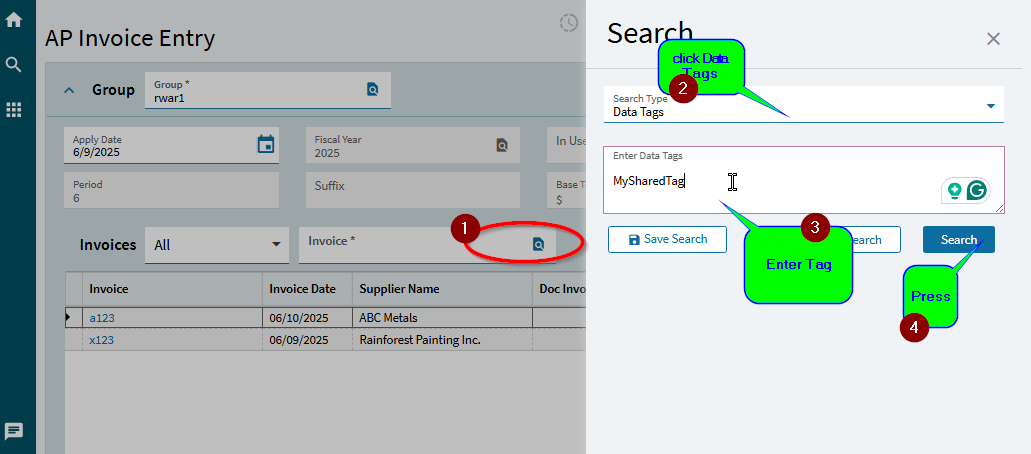
Task: Open the Search Type dropdown
Action: tap(803, 105)
